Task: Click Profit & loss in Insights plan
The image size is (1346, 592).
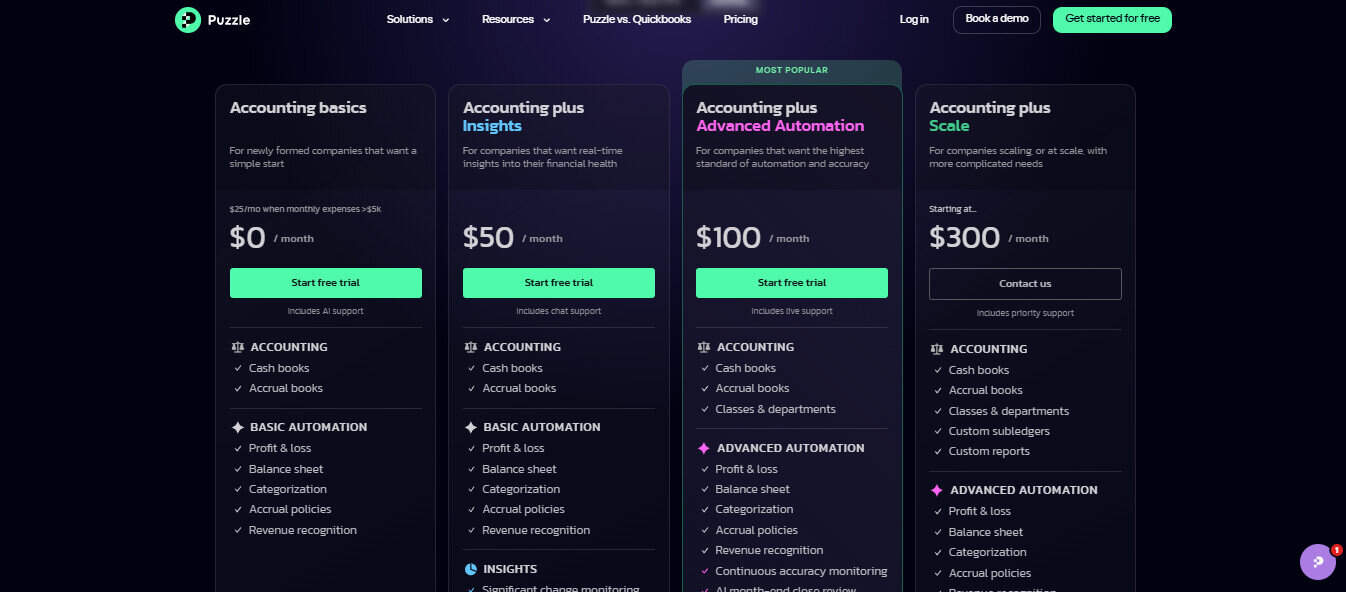Action: (x=513, y=448)
